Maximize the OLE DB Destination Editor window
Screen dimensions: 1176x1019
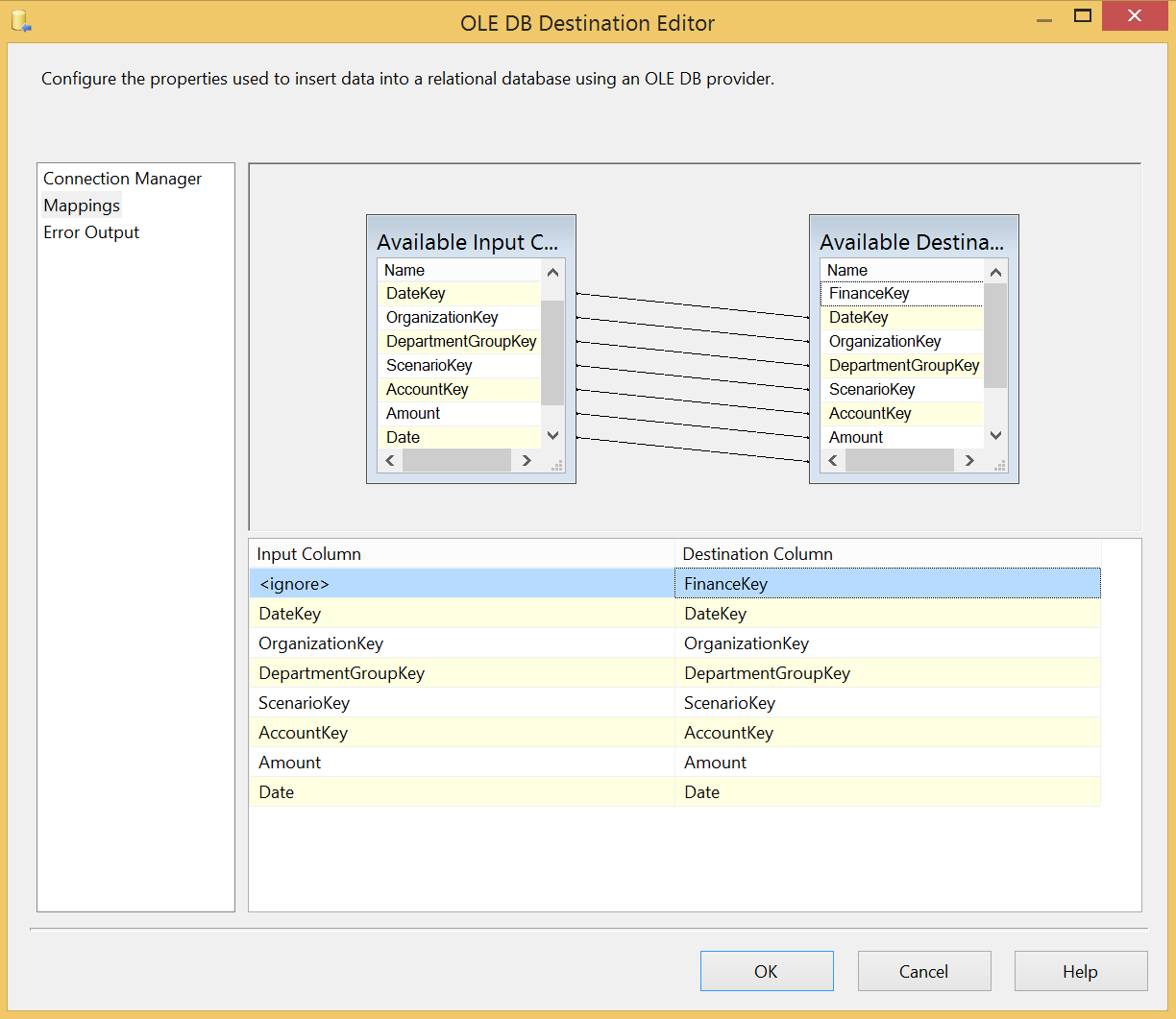(x=1083, y=16)
